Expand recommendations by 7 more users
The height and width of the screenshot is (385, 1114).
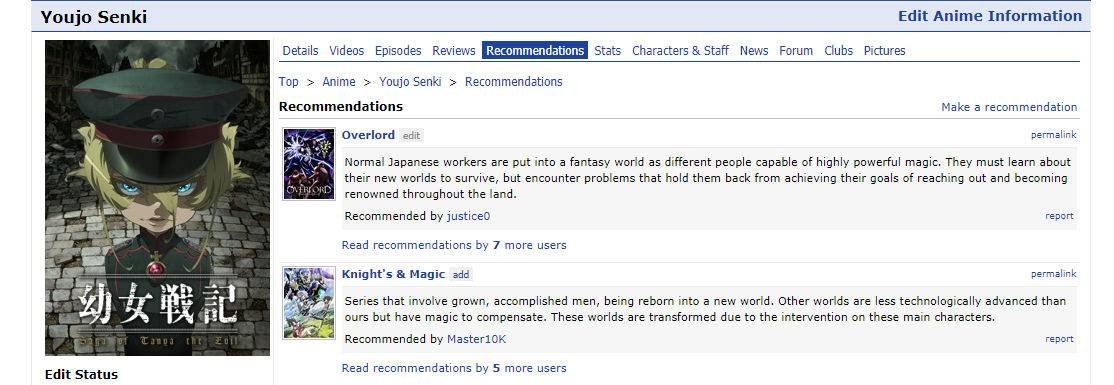tap(454, 245)
